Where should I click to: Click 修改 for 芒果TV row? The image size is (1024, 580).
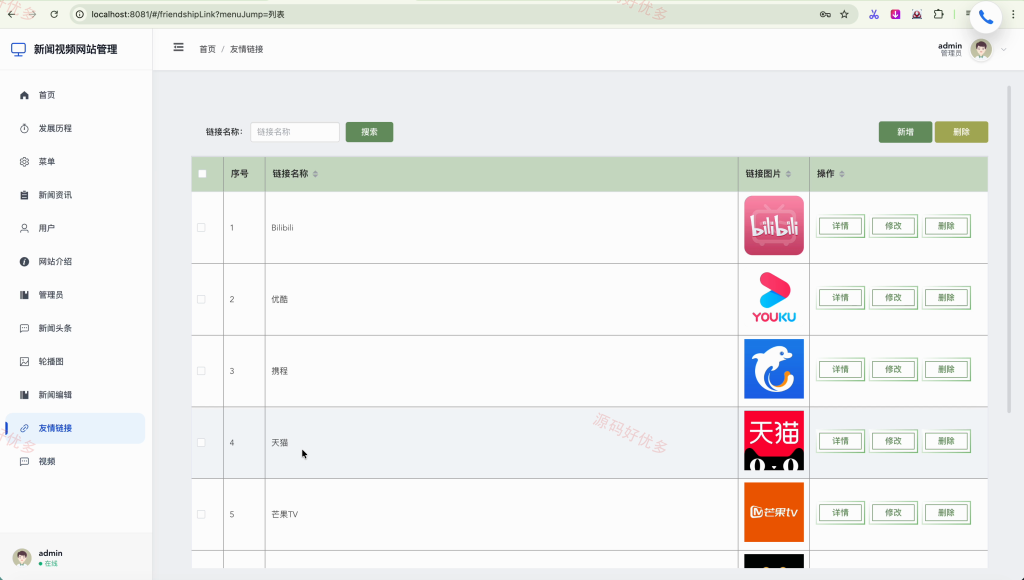coord(893,513)
